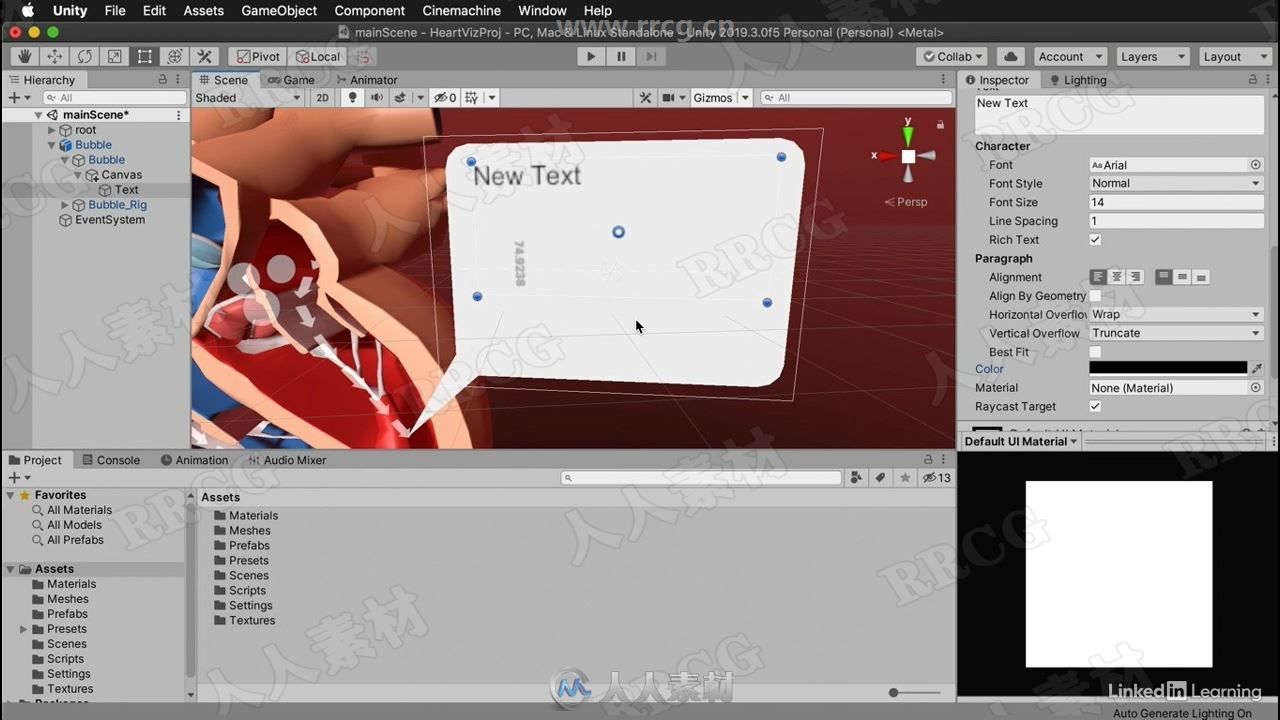
Task: Open the Gizmos dropdown arrow
Action: [745, 98]
